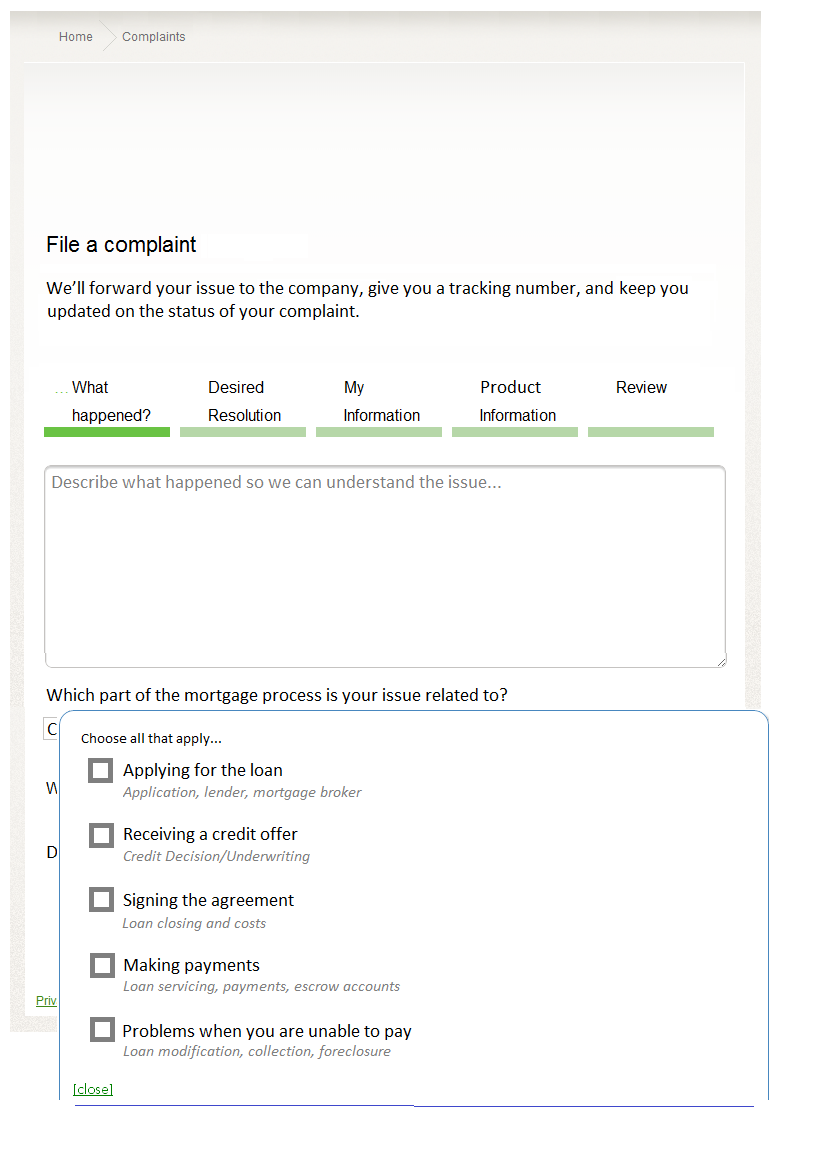Click the 'Describe what happened' text area

click(x=385, y=566)
